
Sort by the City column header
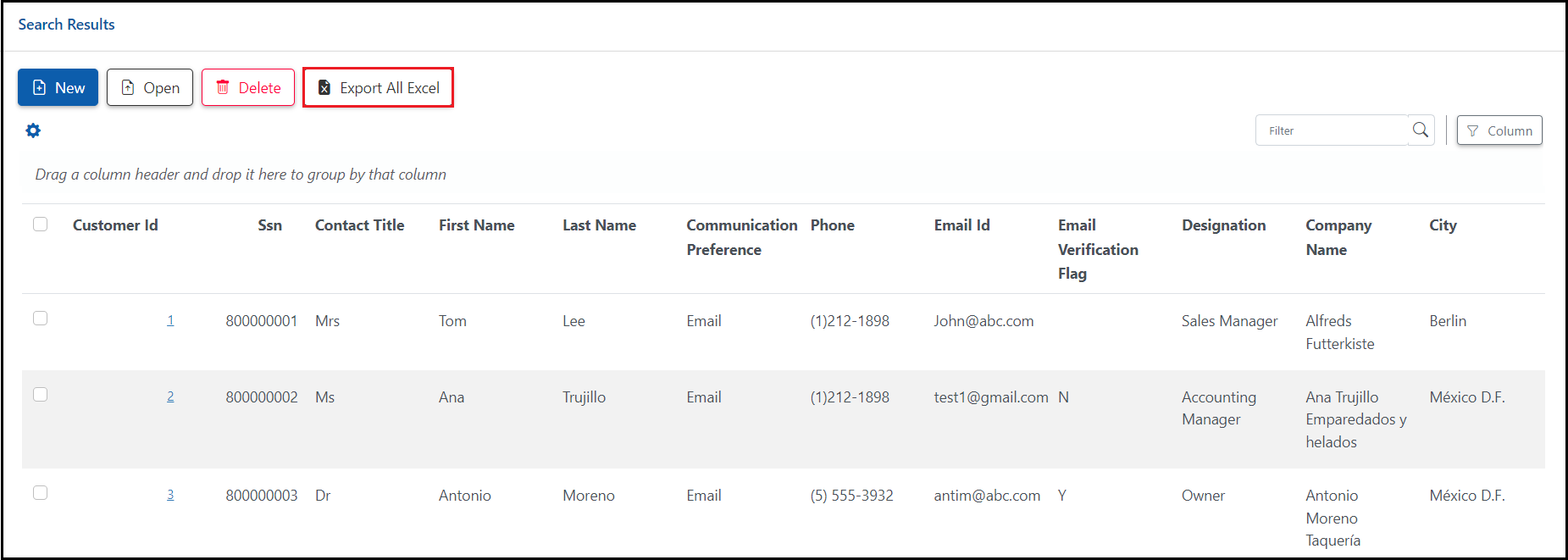[x=1443, y=225]
